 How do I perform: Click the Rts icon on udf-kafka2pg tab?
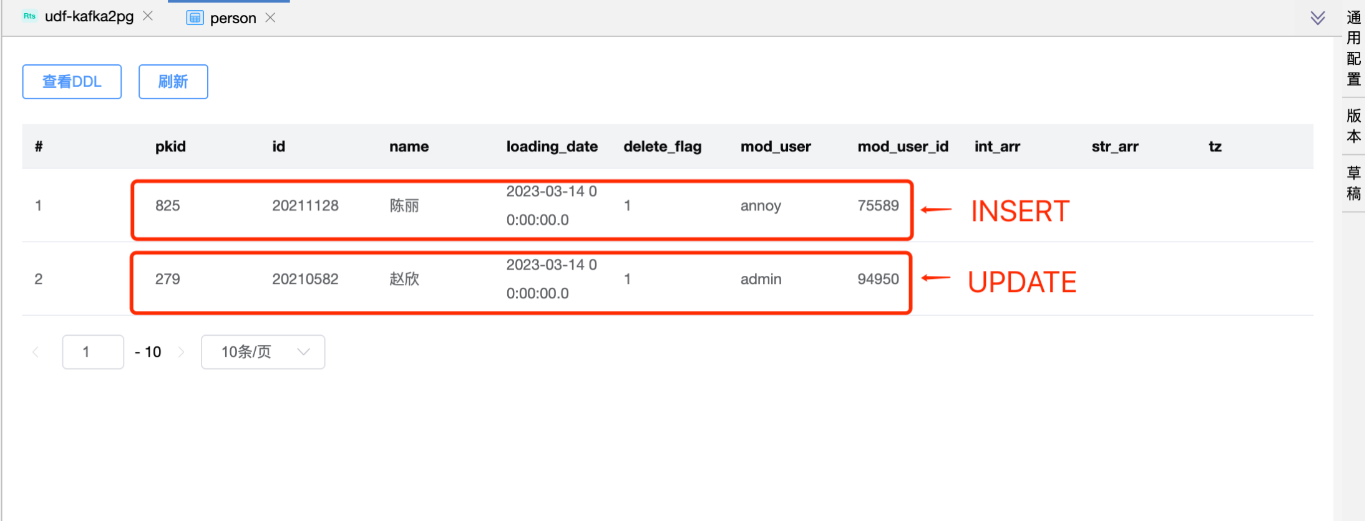tap(30, 16)
